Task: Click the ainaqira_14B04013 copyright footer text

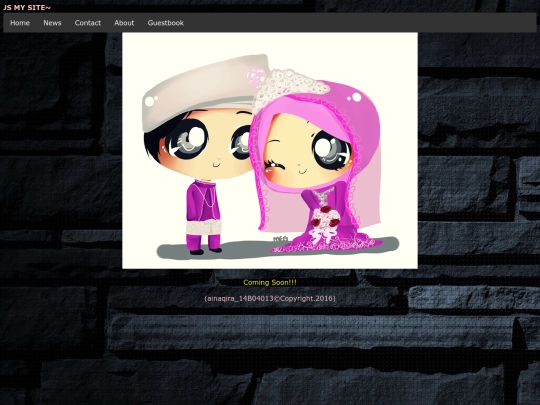Action: click(270, 298)
